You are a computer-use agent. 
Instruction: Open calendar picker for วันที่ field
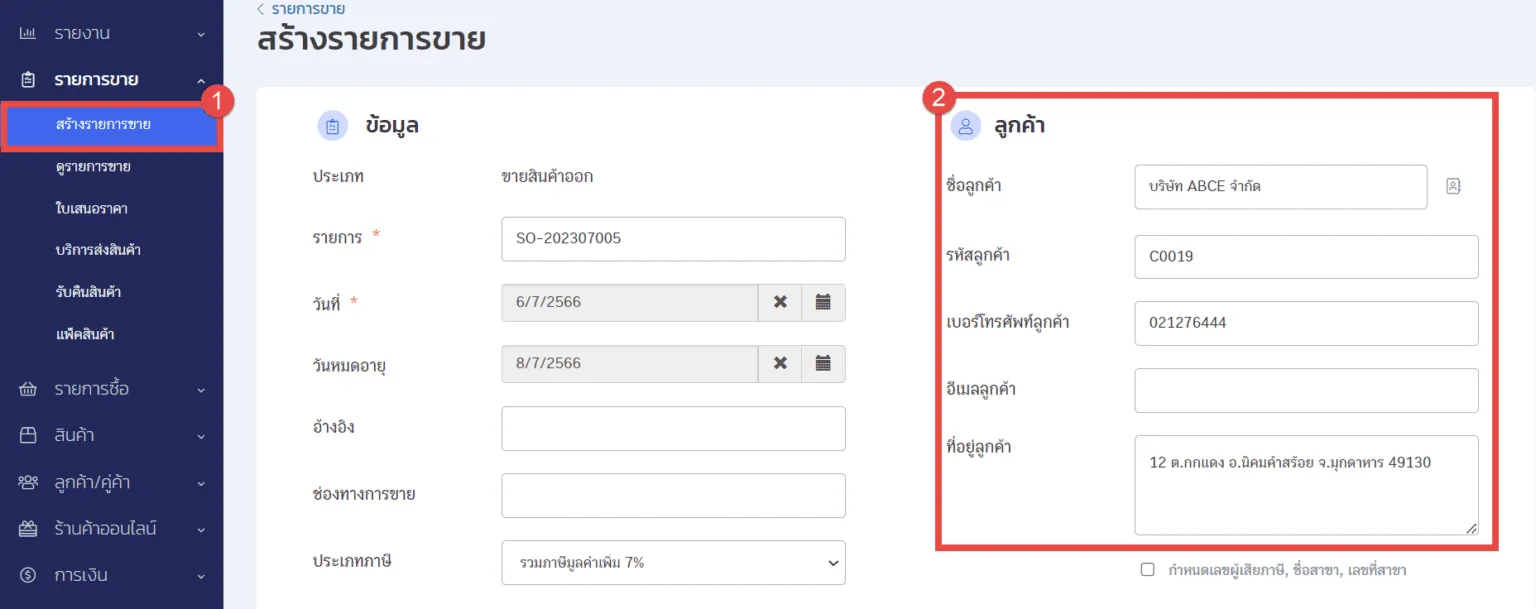point(823,302)
